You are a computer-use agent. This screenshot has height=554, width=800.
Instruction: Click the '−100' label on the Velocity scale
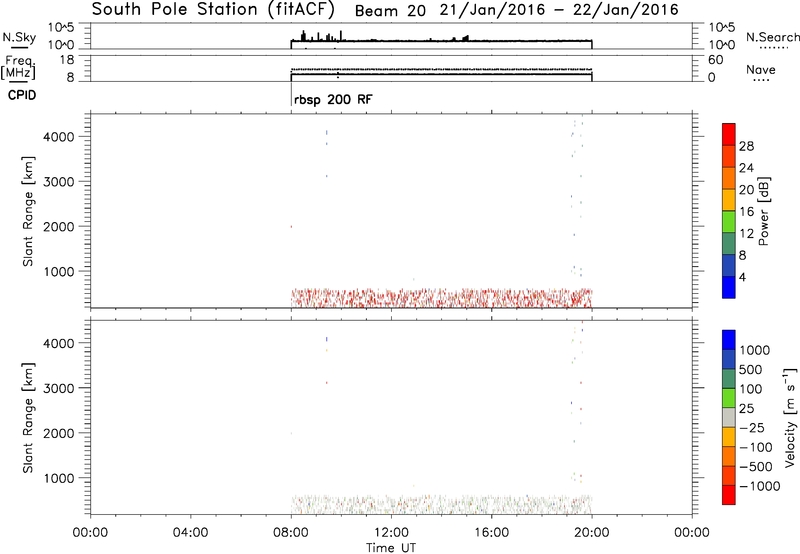(756, 447)
